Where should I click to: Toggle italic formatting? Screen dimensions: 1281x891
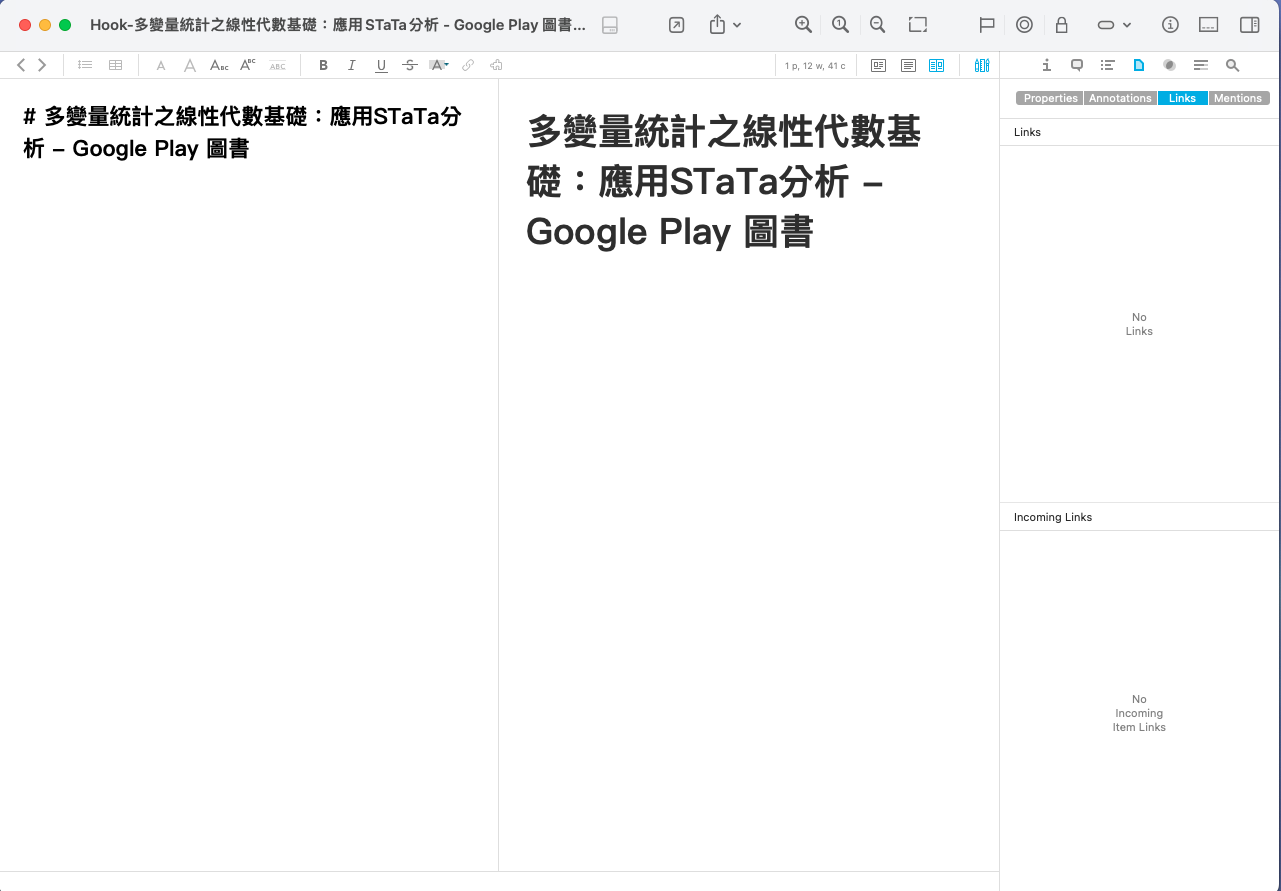tap(352, 65)
